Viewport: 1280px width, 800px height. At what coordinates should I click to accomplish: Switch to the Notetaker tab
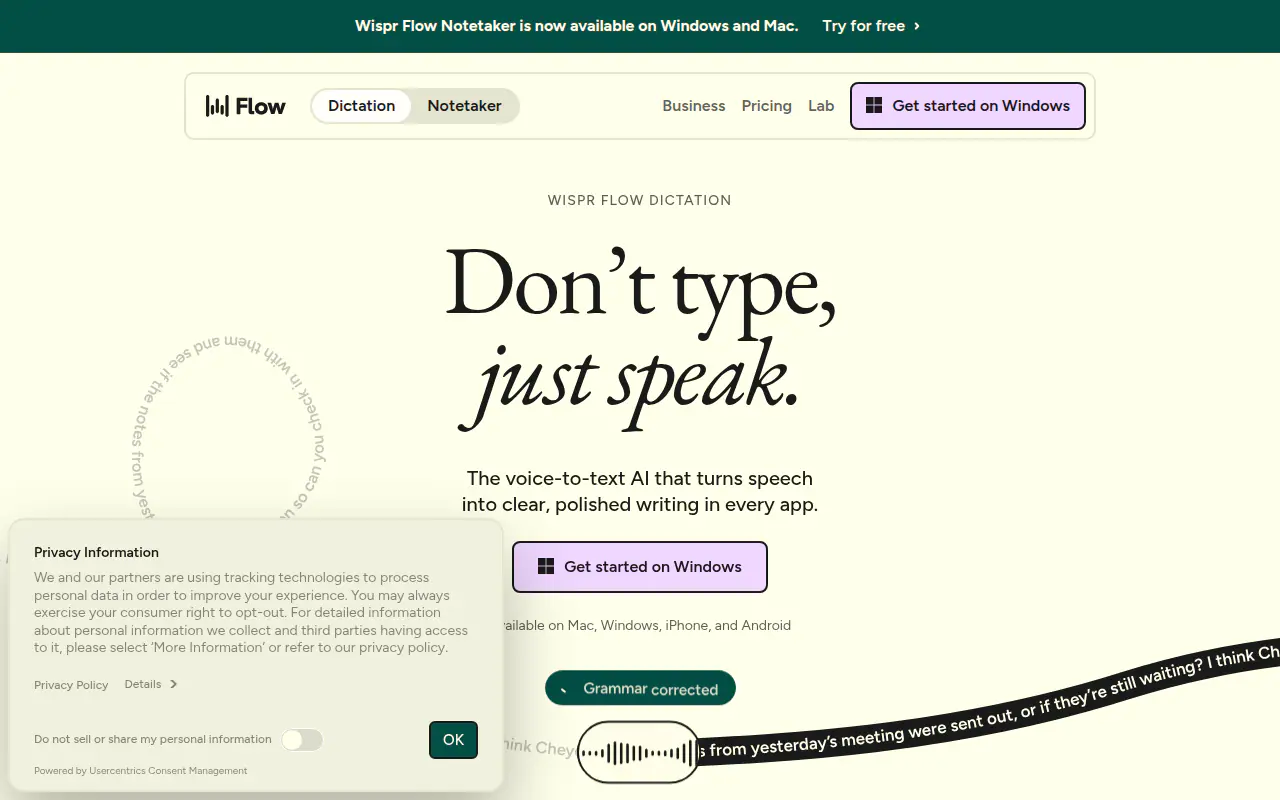point(464,106)
